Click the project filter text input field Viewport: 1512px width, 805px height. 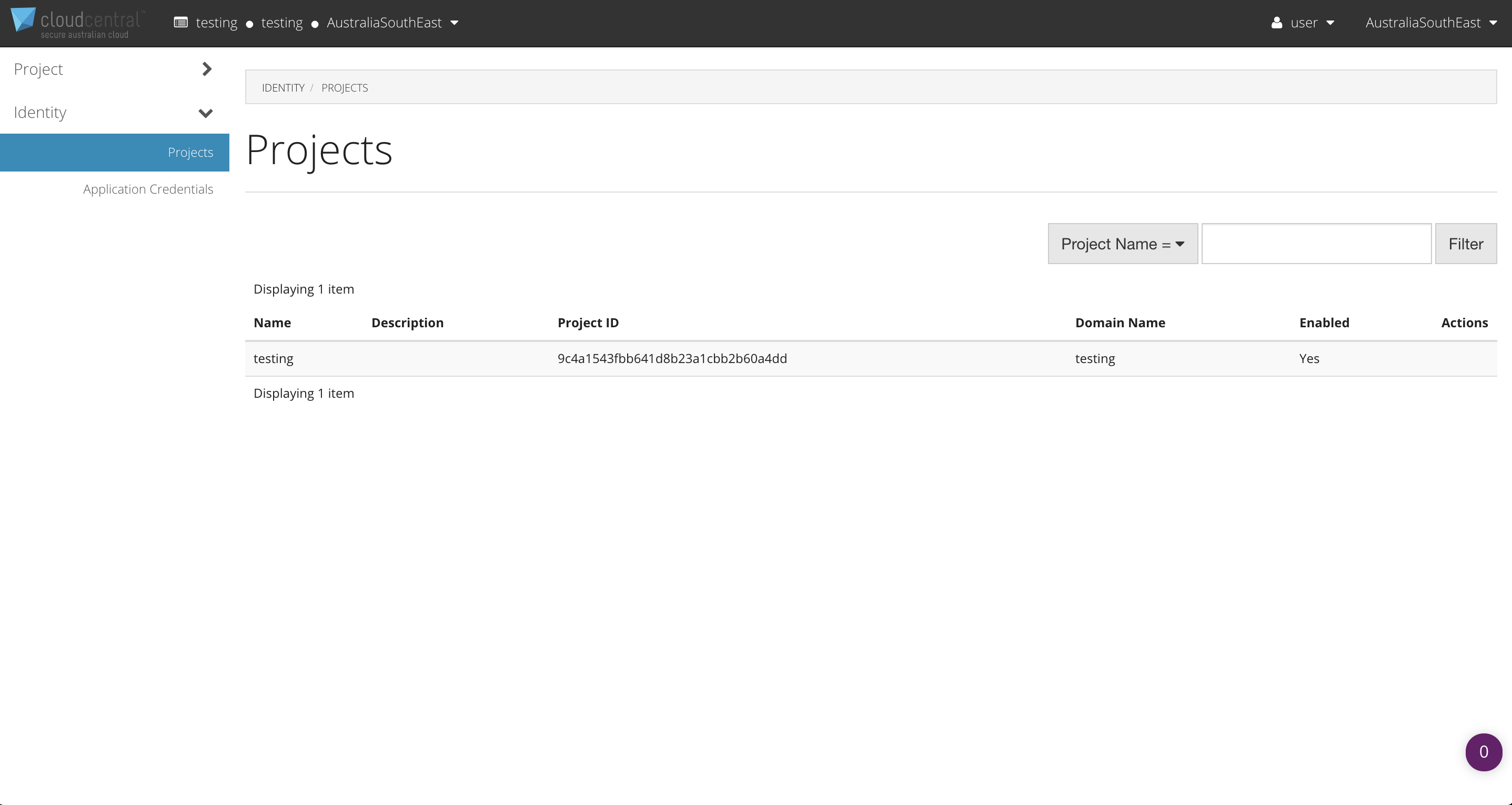[1316, 243]
